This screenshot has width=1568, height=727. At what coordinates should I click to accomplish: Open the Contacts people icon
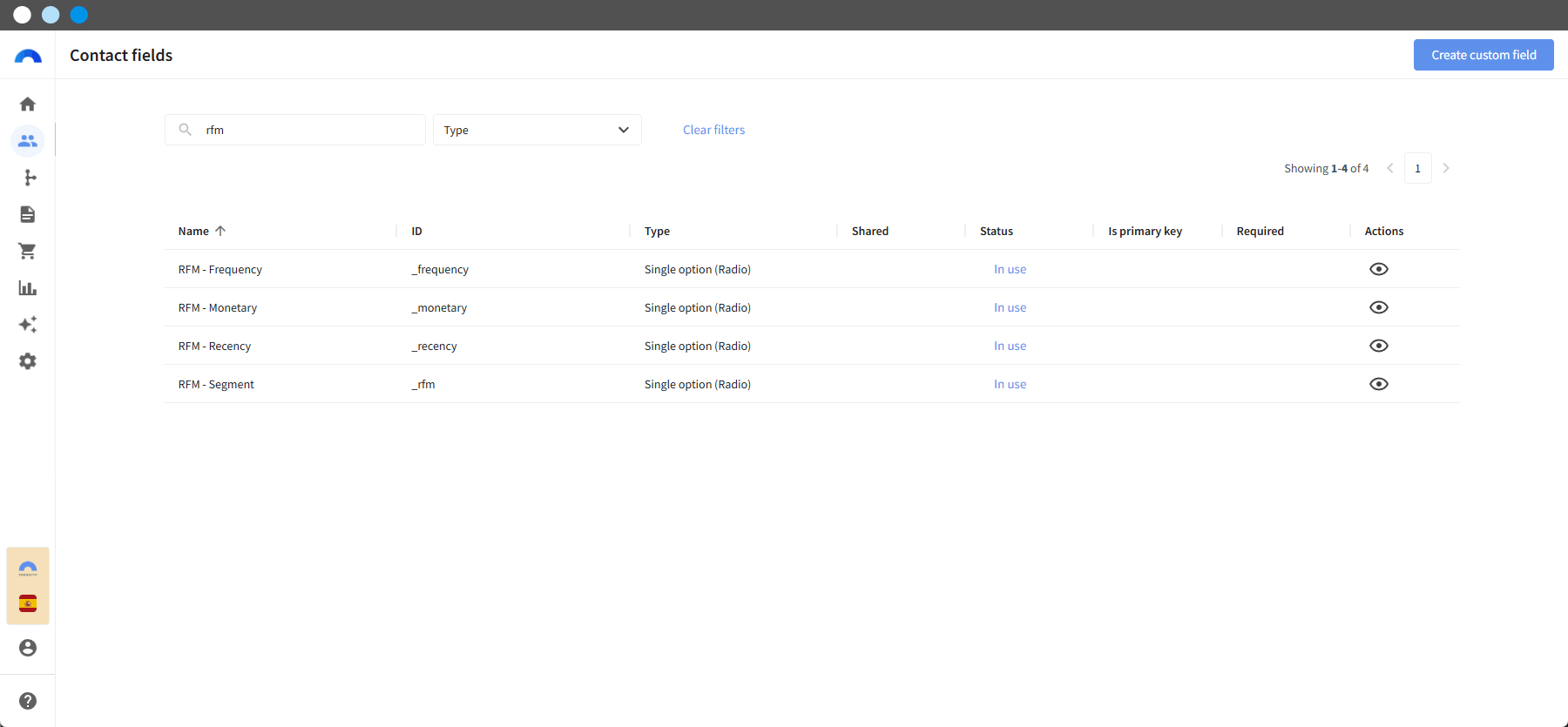point(28,140)
